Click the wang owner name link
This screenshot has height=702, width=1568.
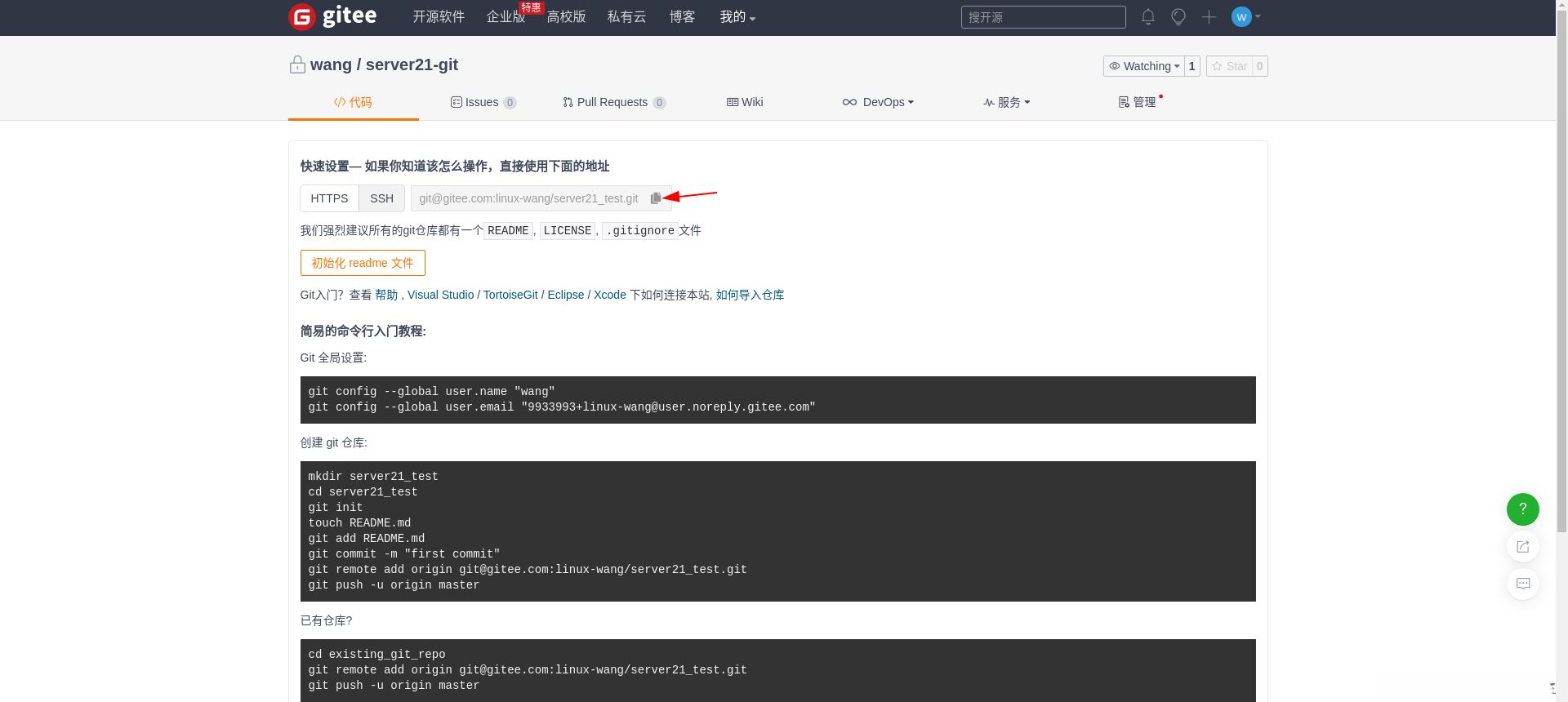click(331, 64)
